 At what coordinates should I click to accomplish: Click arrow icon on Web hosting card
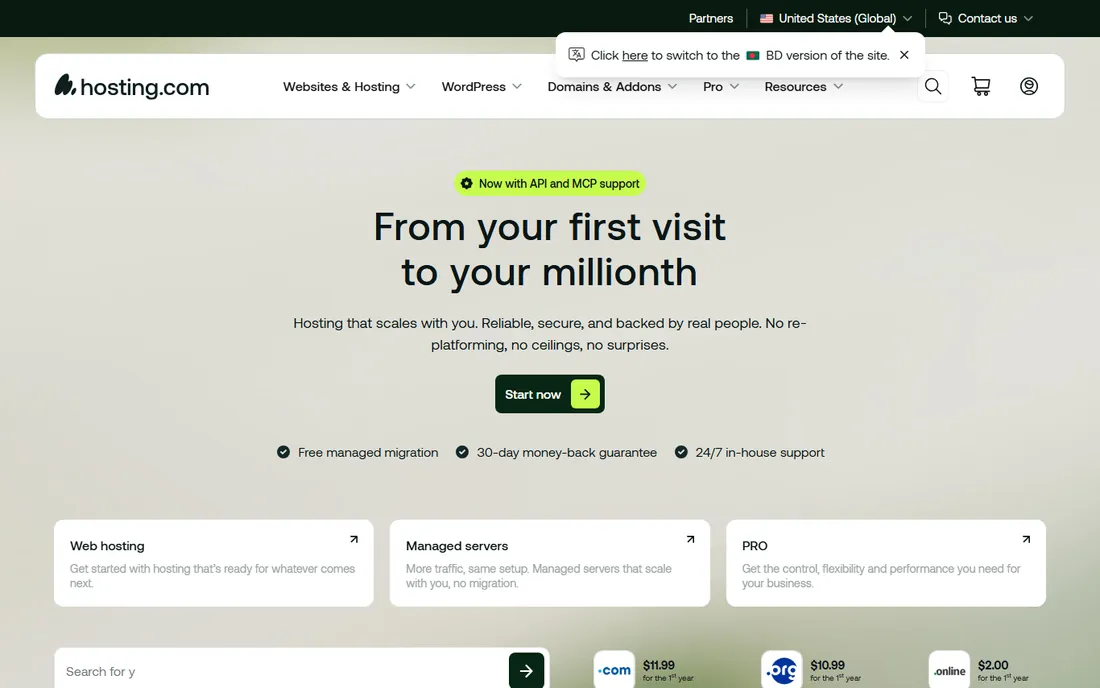pyautogui.click(x=354, y=539)
